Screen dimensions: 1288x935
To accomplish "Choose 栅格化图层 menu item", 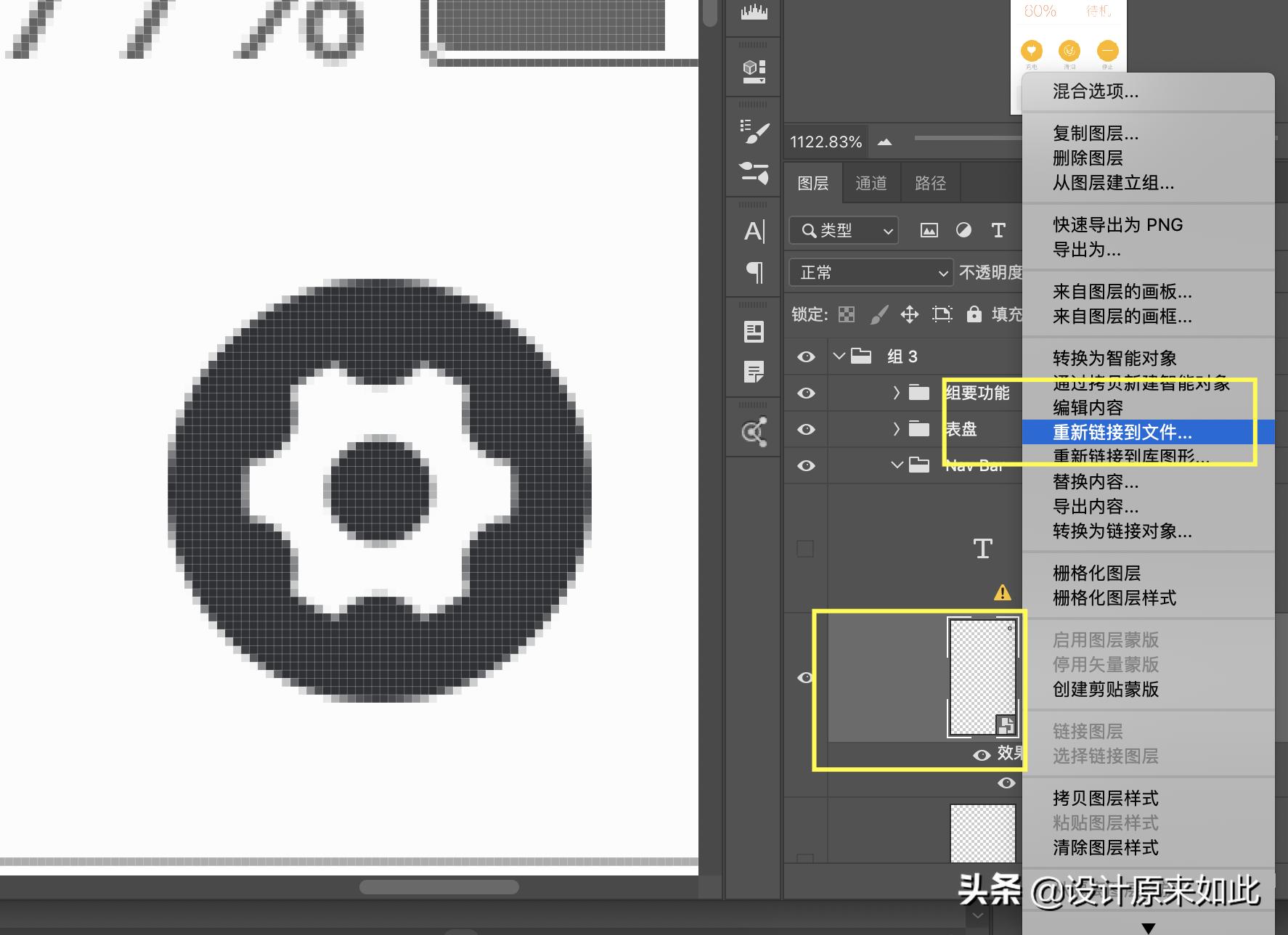I will click(x=1149, y=573).
